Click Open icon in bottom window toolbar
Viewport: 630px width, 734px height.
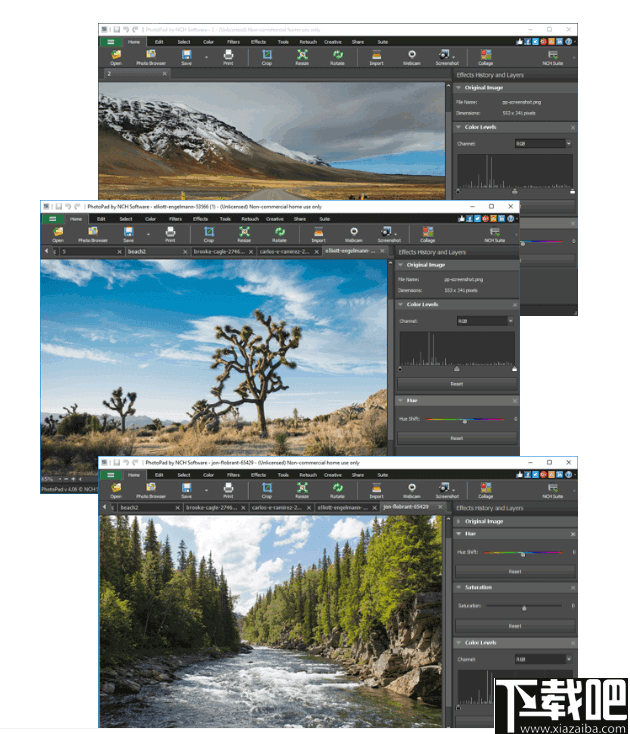116,490
